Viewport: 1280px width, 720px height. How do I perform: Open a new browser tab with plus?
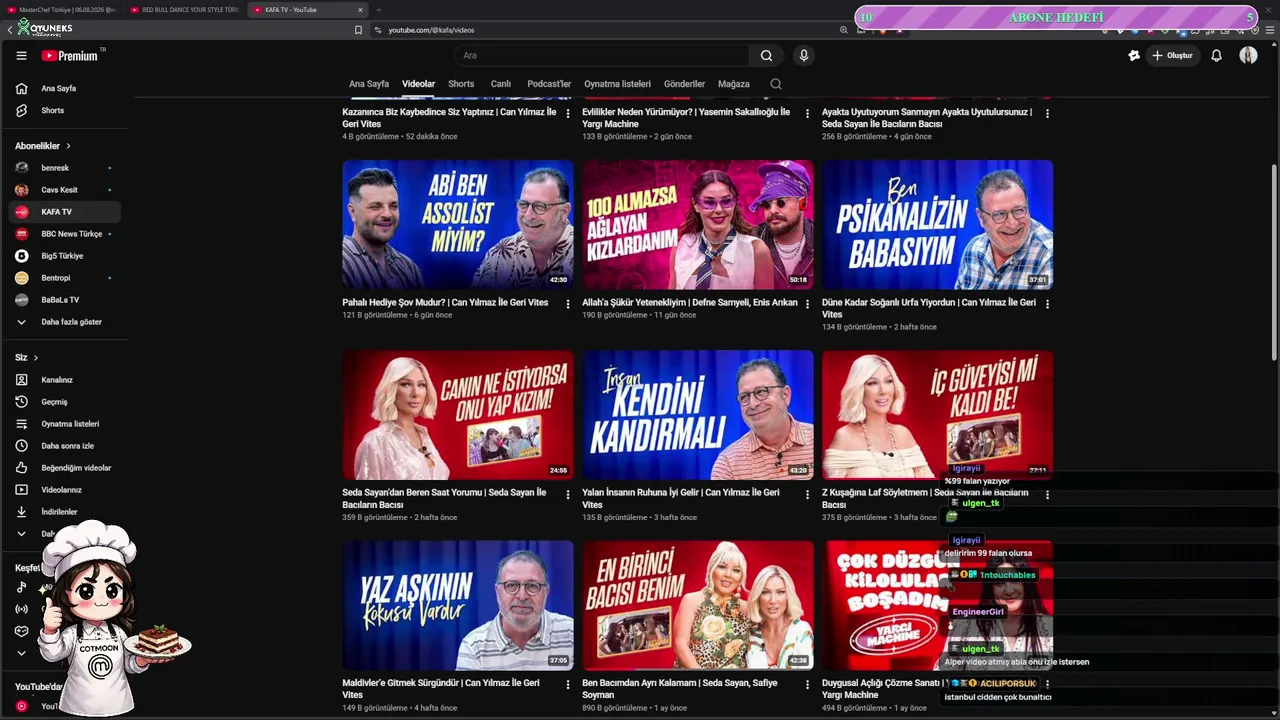[x=379, y=10]
